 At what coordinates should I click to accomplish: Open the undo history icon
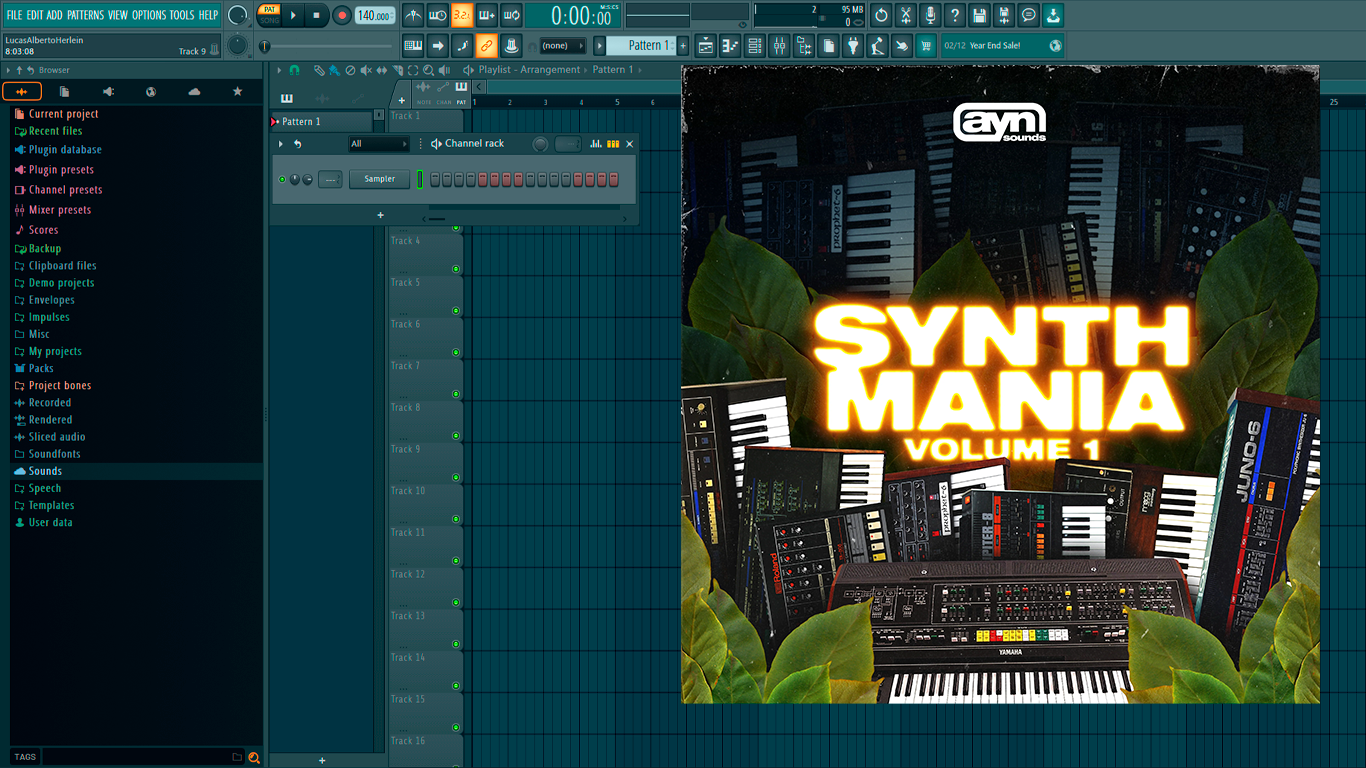tap(881, 15)
